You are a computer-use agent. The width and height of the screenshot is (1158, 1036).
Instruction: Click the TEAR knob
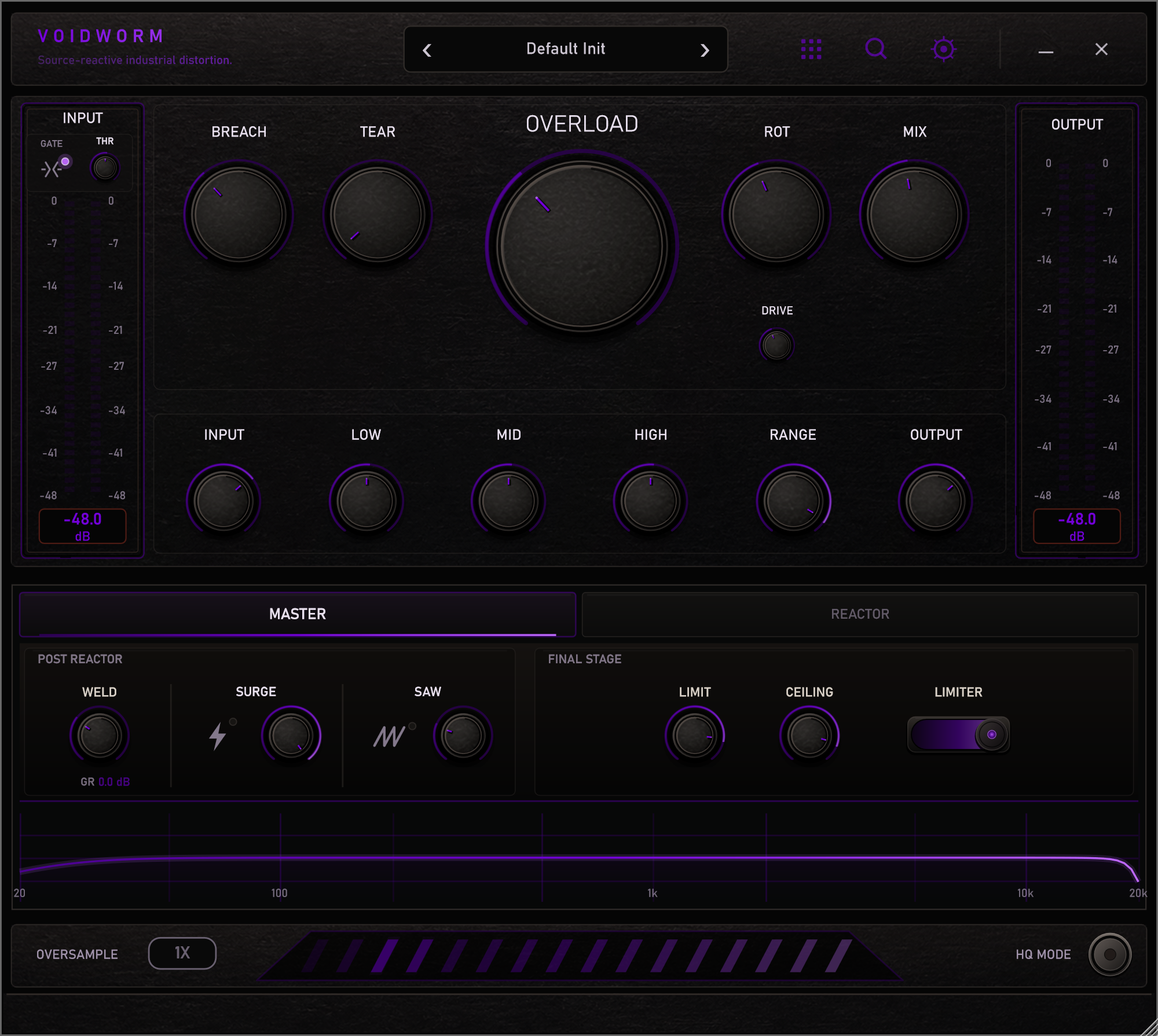[x=378, y=214]
